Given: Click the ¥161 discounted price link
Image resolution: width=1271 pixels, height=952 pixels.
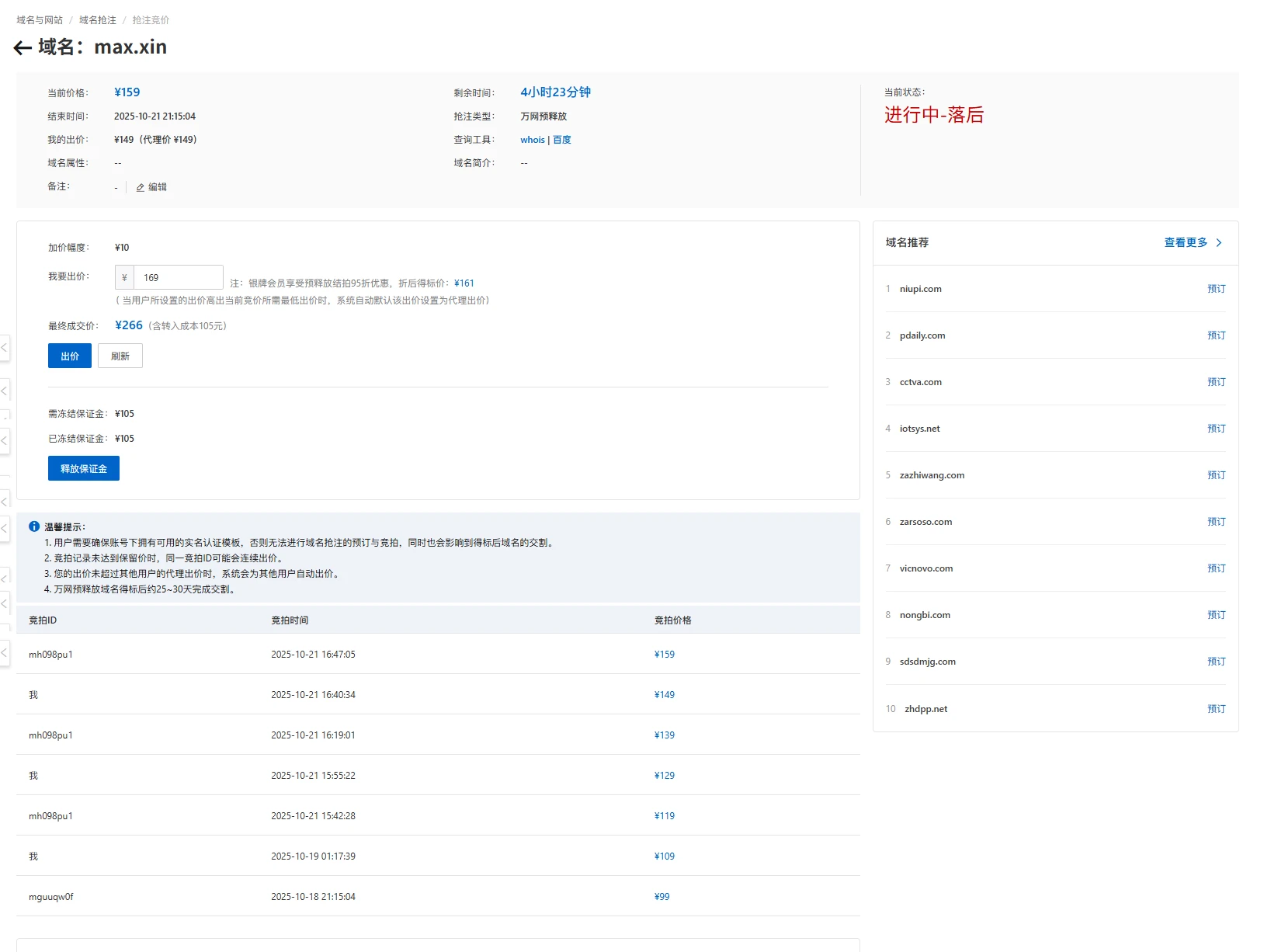Looking at the screenshot, I should coord(464,283).
